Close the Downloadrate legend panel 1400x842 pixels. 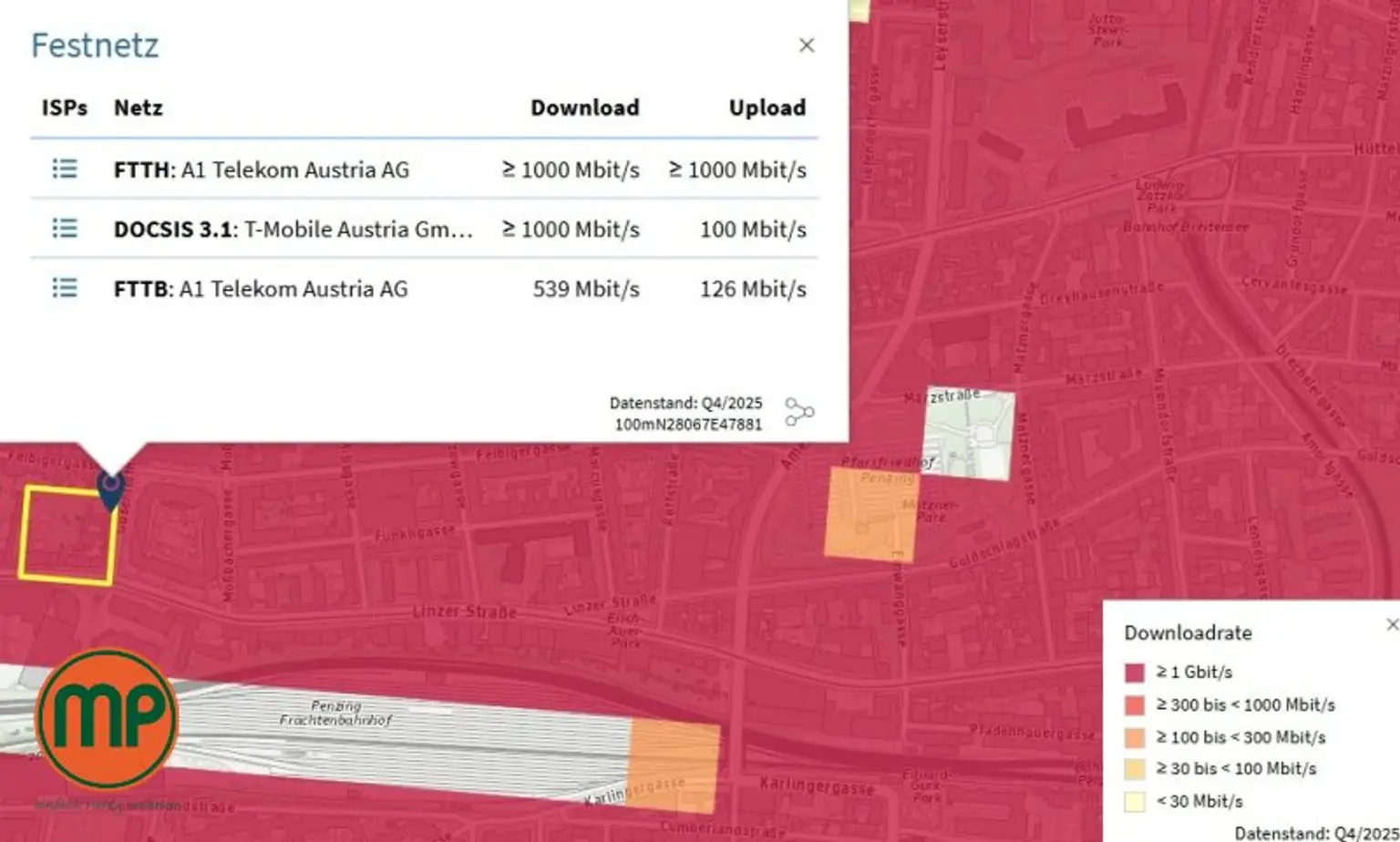[x=1392, y=624]
